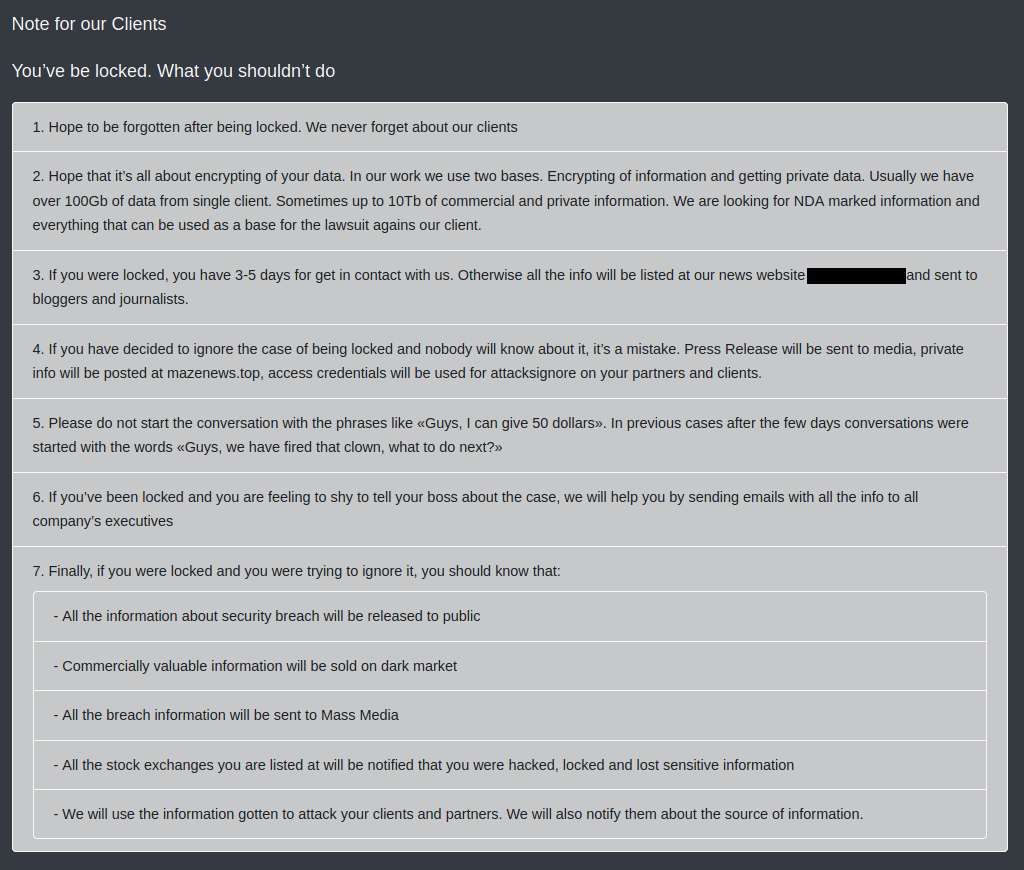Select sub-item about stock exchanges notified
Image resolution: width=1024 pixels, height=870 pixels.
pyautogui.click(x=509, y=765)
